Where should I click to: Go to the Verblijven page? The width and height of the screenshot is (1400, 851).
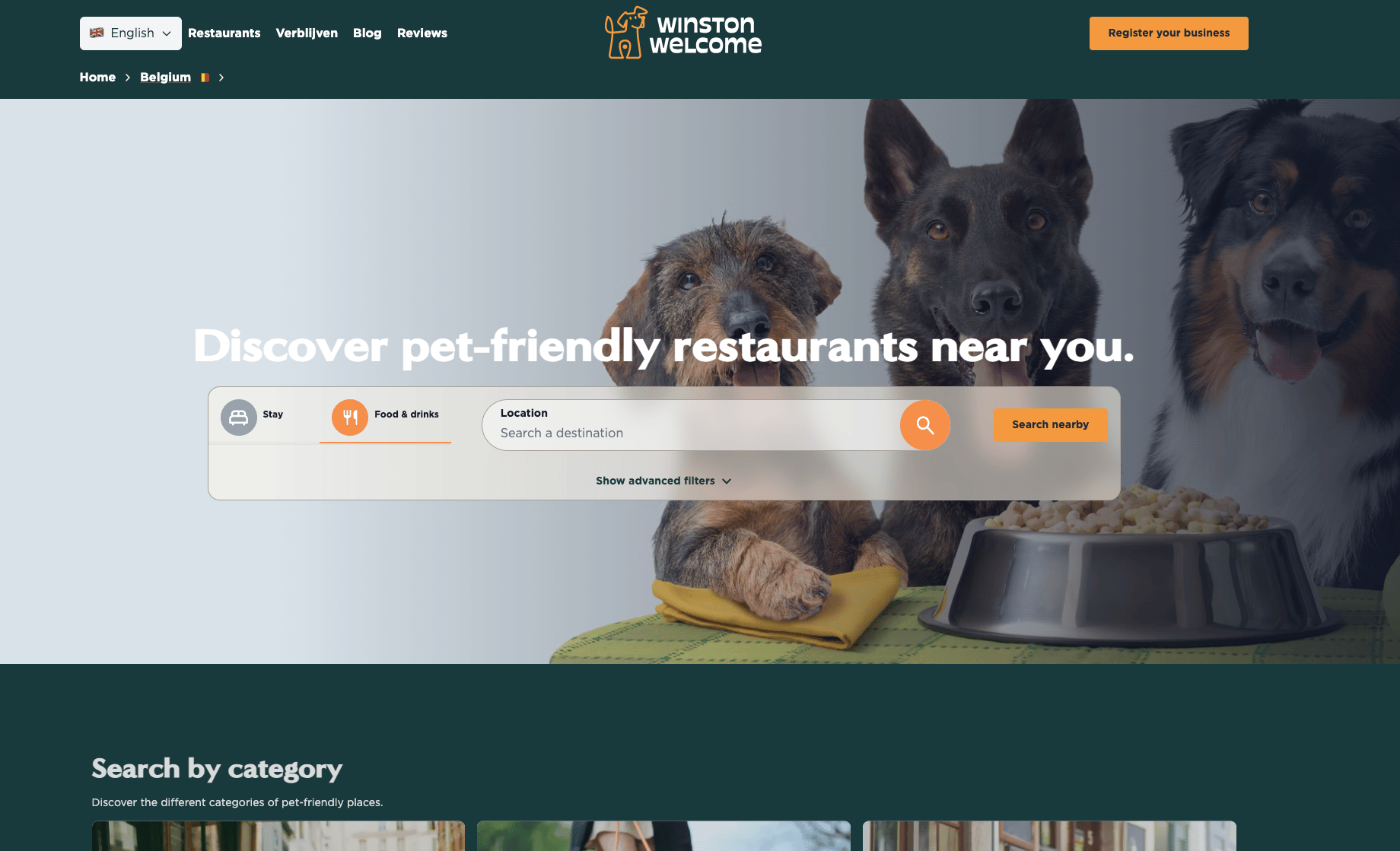307,33
